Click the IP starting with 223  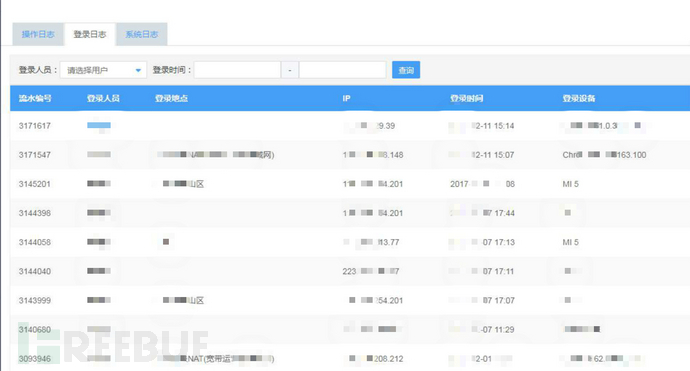tap(371, 271)
